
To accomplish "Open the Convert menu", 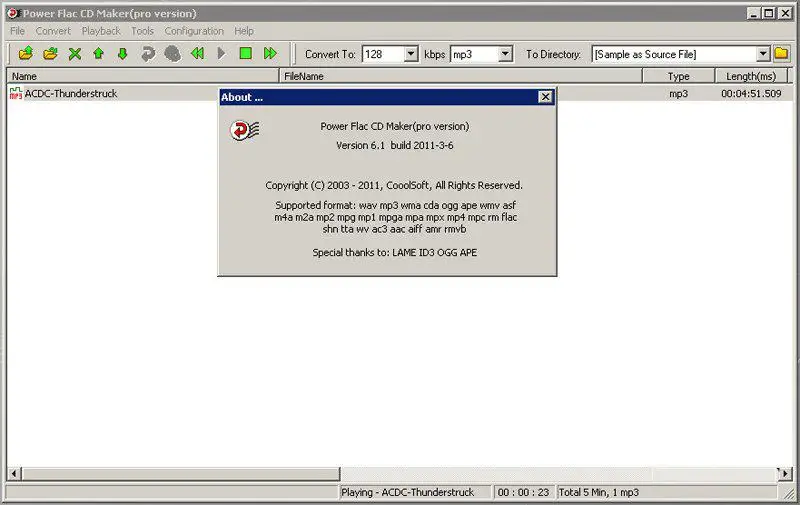I will (x=53, y=31).
